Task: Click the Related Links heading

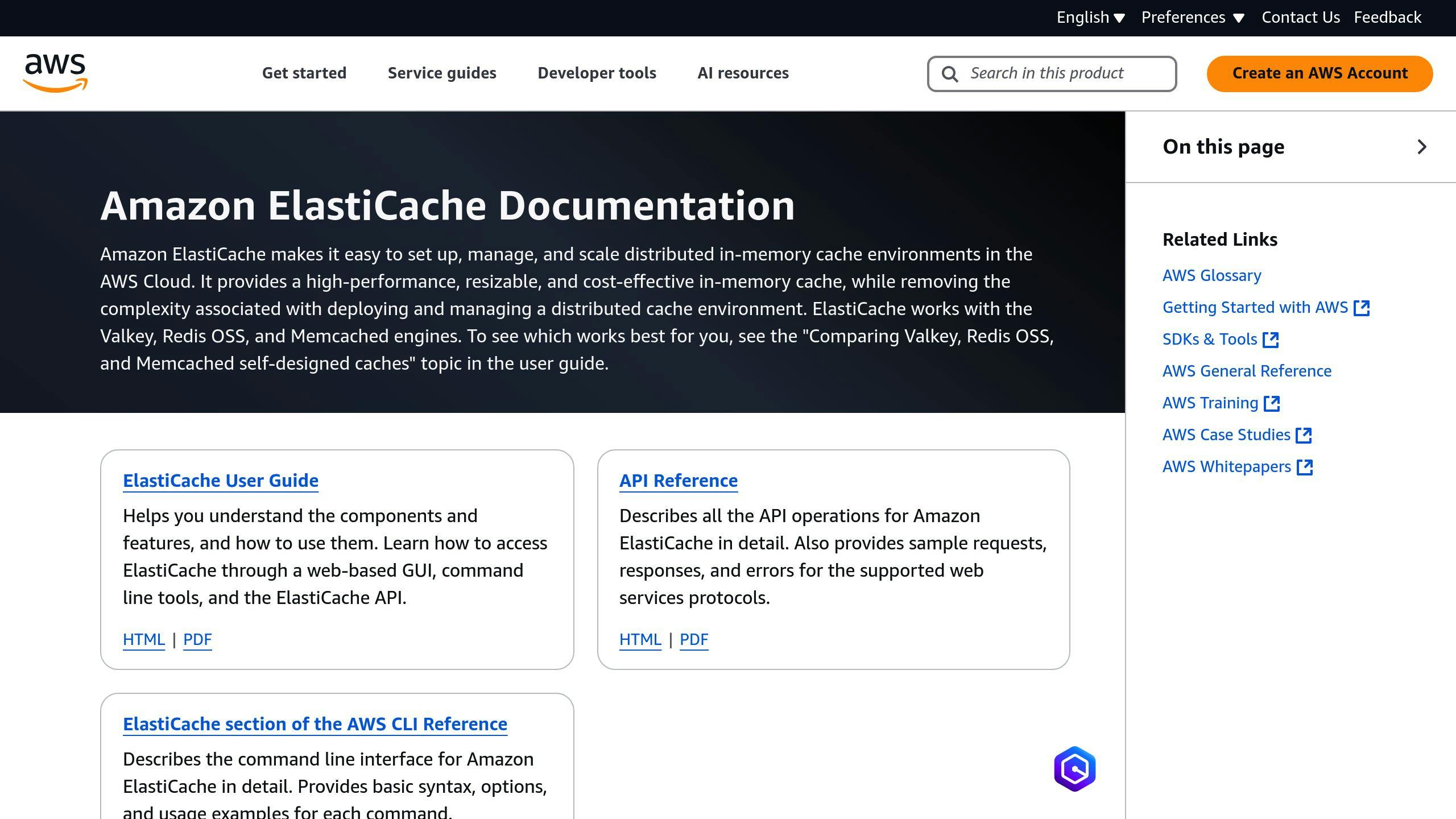Action: pos(1220,239)
